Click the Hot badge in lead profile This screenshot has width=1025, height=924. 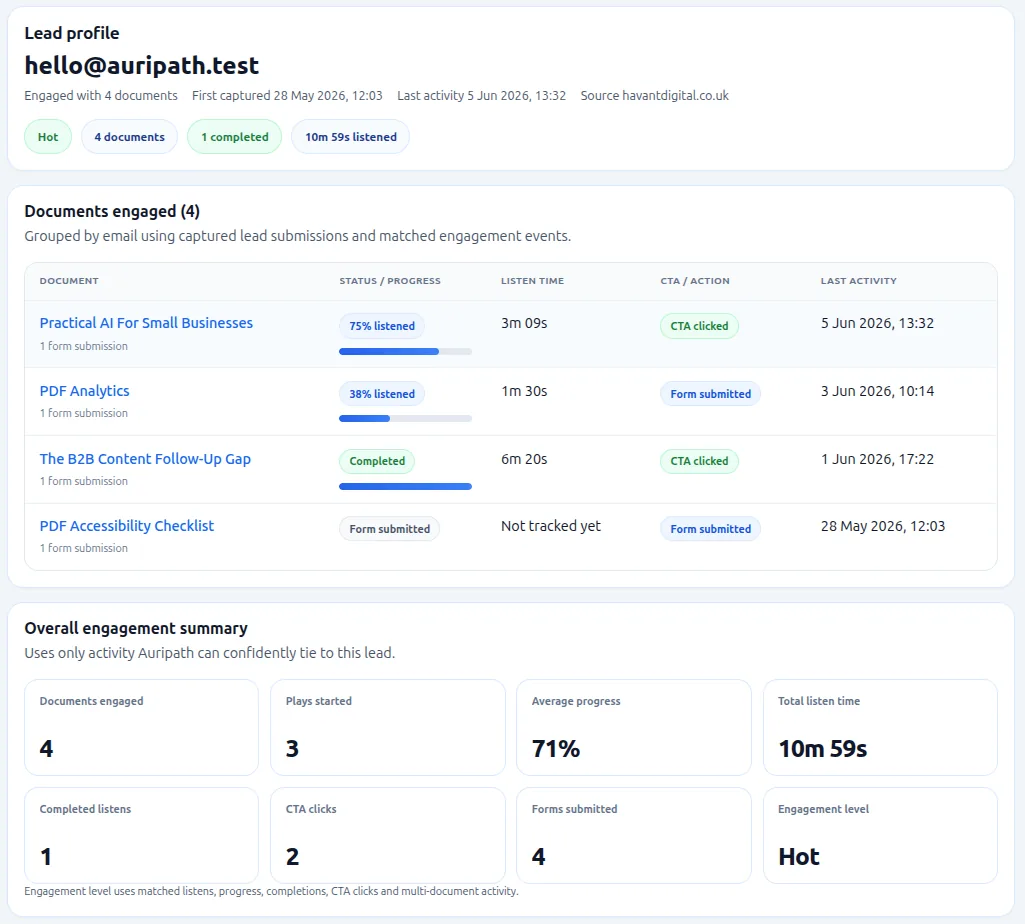pos(48,137)
